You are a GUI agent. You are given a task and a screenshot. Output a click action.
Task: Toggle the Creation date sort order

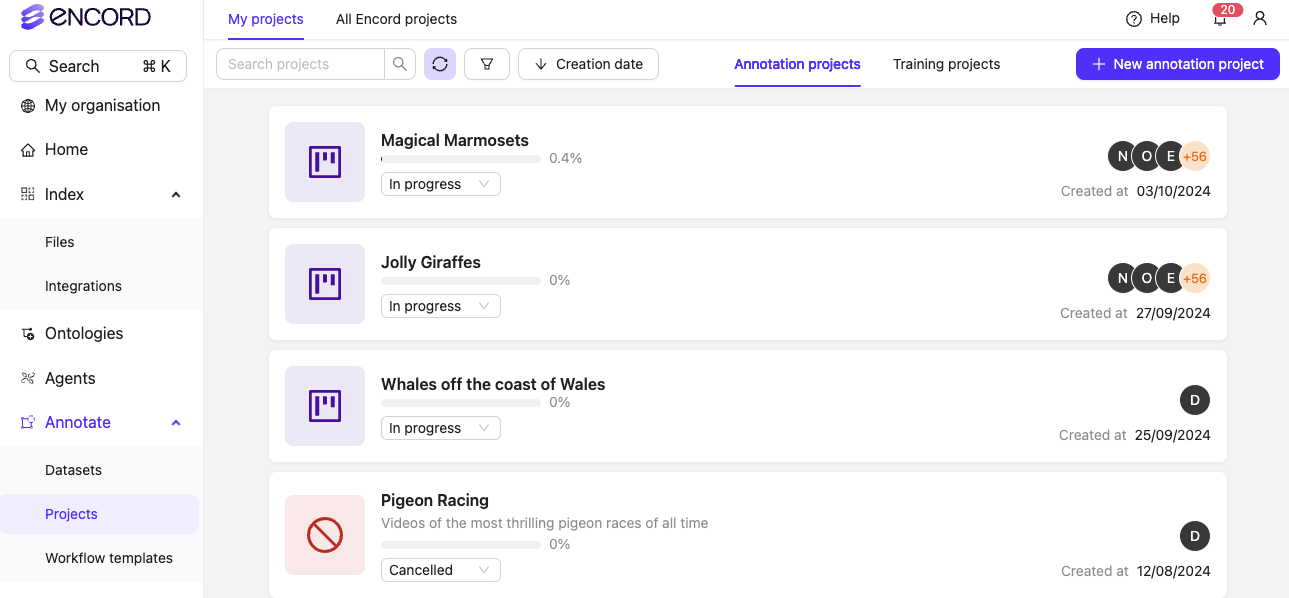pyautogui.click(x=588, y=64)
